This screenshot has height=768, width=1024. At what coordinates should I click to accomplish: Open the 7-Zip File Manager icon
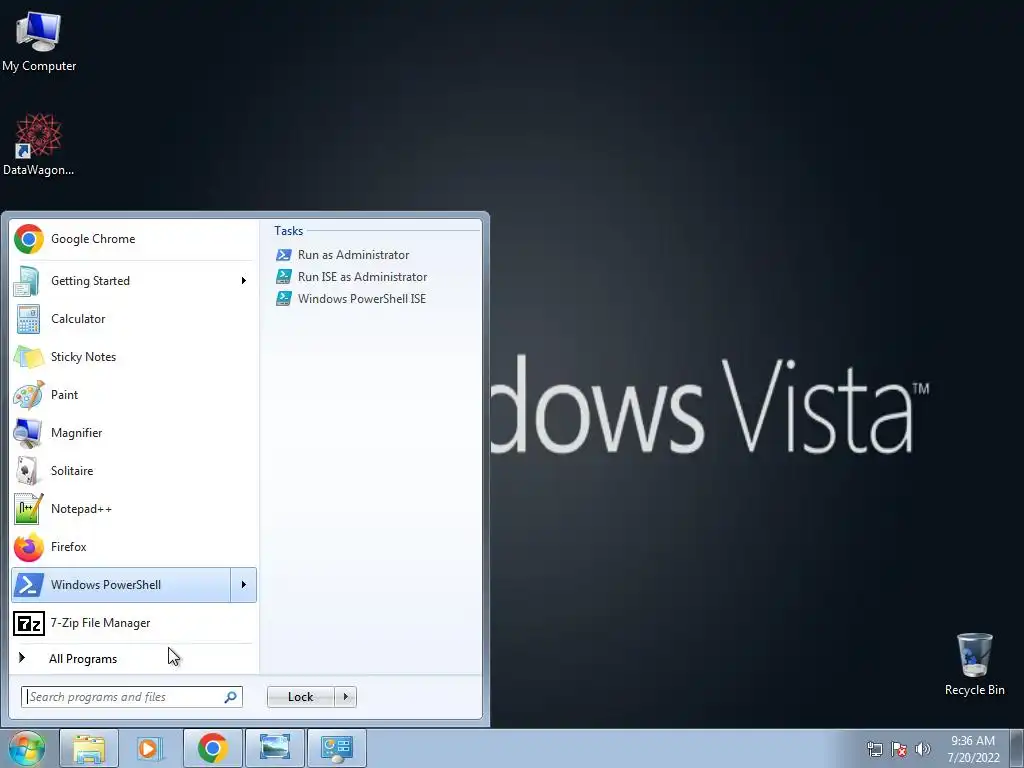[29, 623]
